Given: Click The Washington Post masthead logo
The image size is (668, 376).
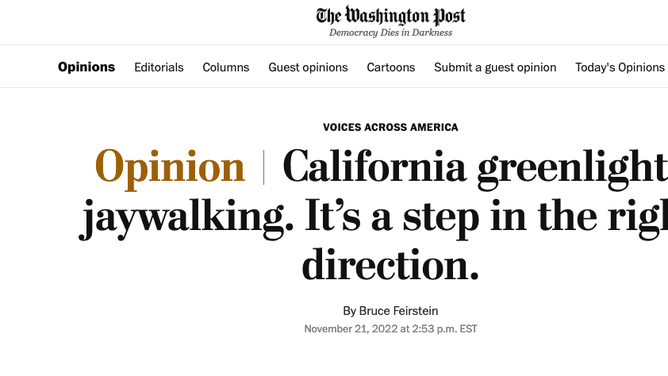Looking at the screenshot, I should click(x=390, y=16).
